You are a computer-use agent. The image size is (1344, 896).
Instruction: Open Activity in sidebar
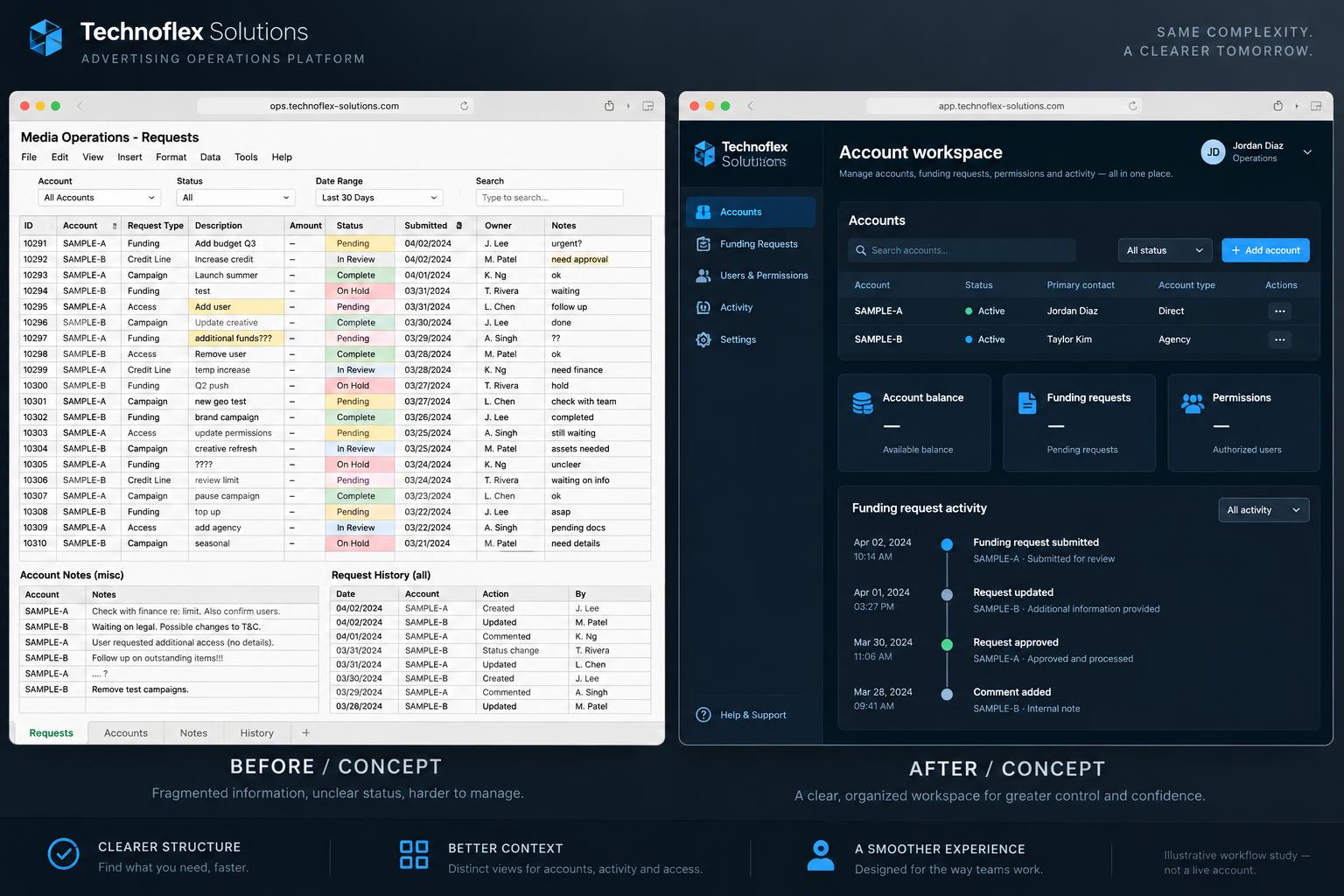tap(751, 307)
